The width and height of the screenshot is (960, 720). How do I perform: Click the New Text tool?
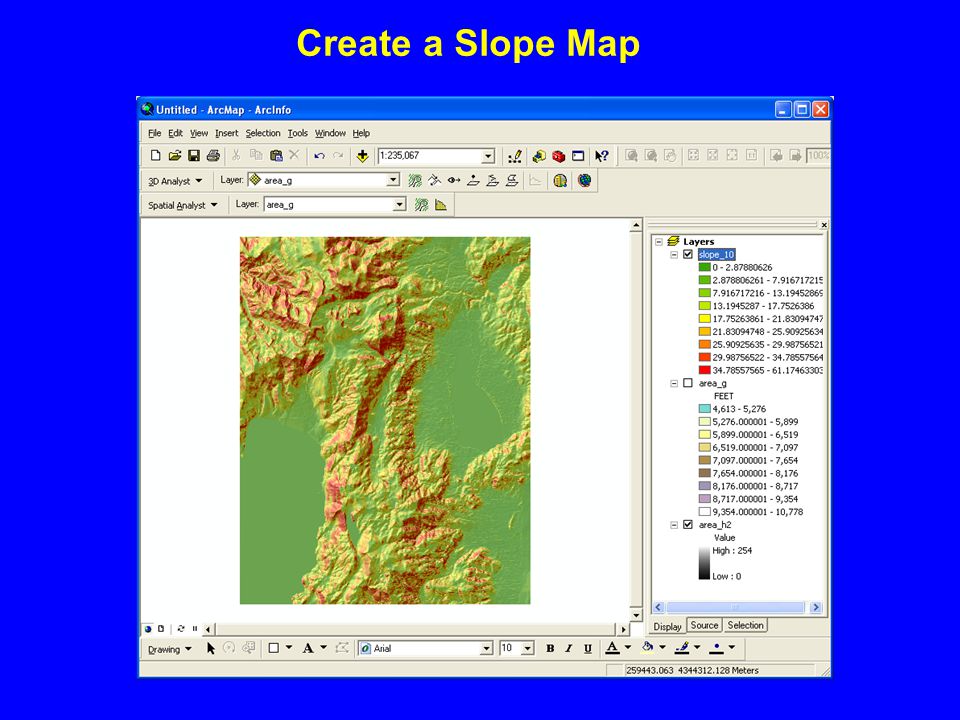[x=308, y=648]
